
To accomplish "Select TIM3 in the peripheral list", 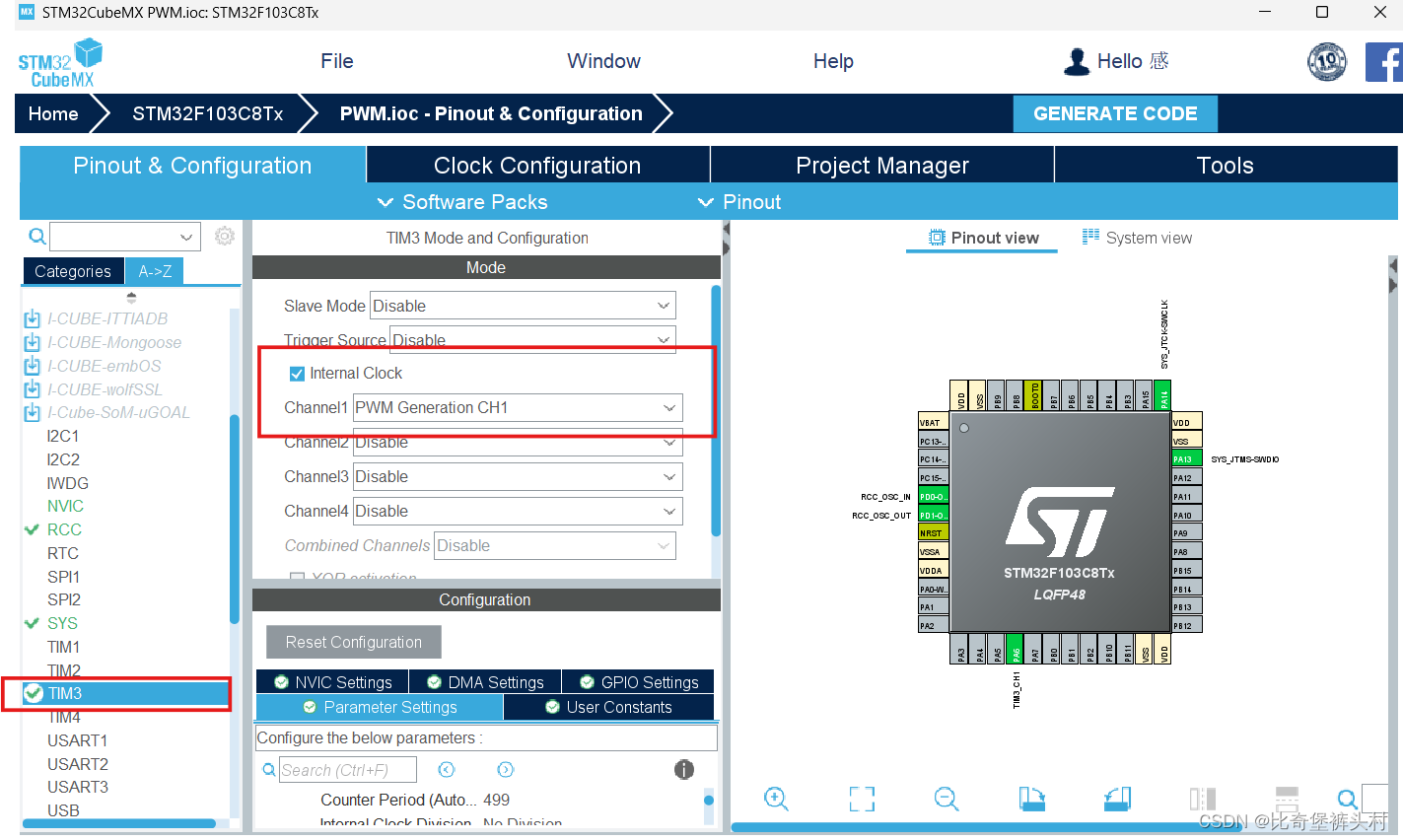I will coord(125,693).
